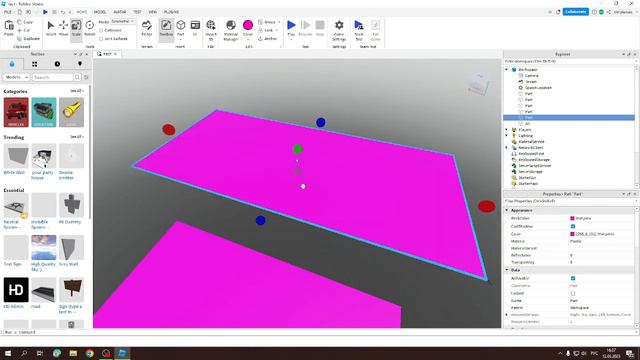Image resolution: width=640 pixels, height=360 pixels.
Task: Click See all link for Categories
Action: pos(76,91)
